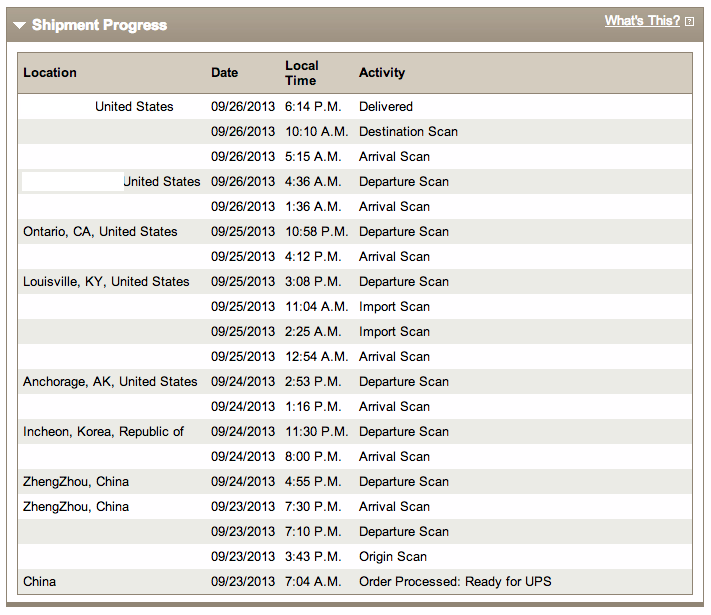Select the Delivered activity row

355,107
